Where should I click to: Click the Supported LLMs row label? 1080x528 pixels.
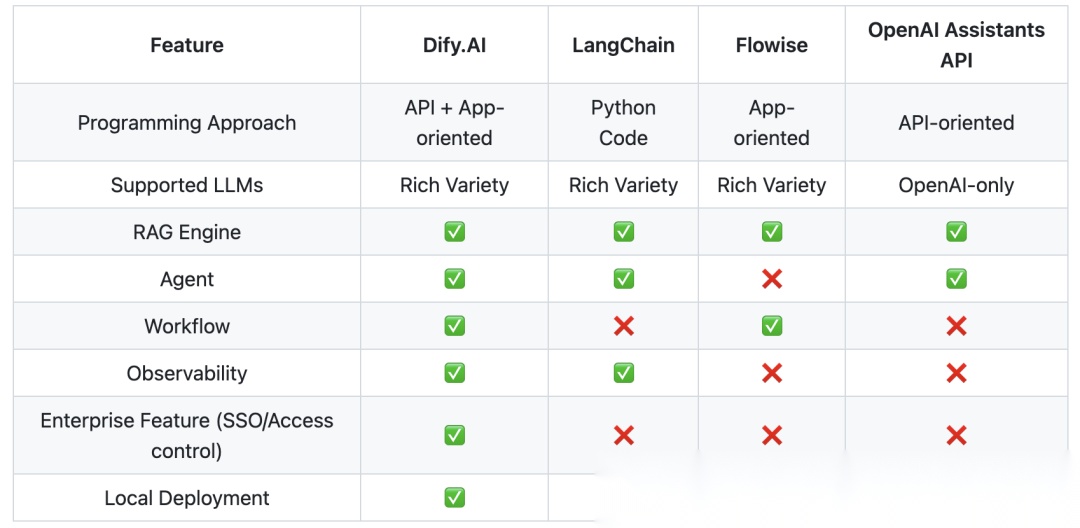pyautogui.click(x=187, y=185)
